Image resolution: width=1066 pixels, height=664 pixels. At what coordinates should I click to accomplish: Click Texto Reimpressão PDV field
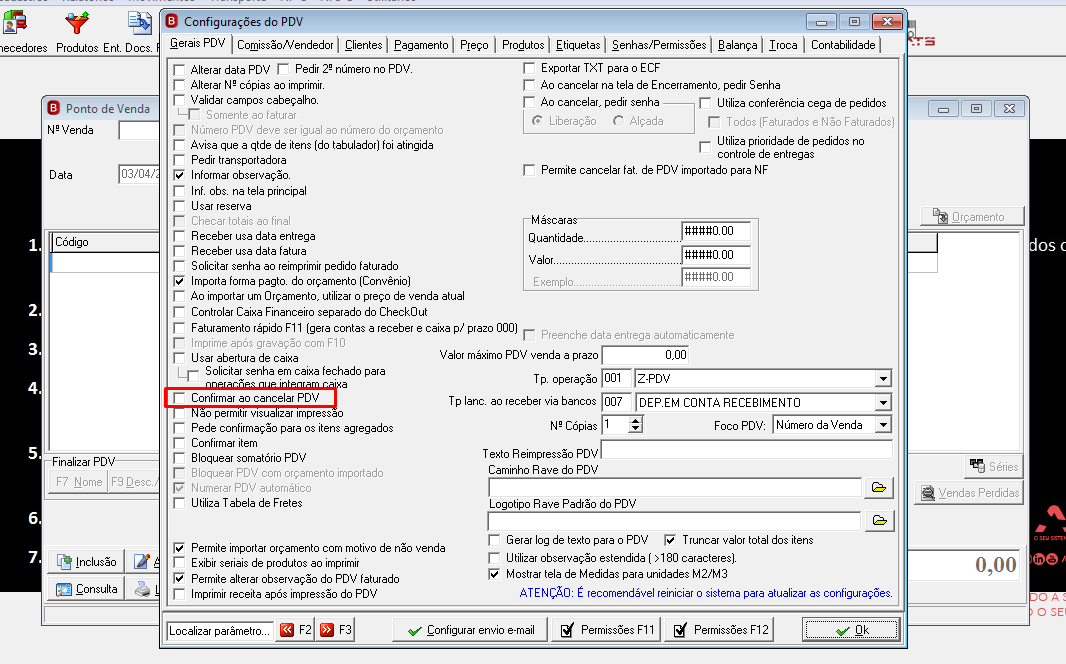pos(746,450)
